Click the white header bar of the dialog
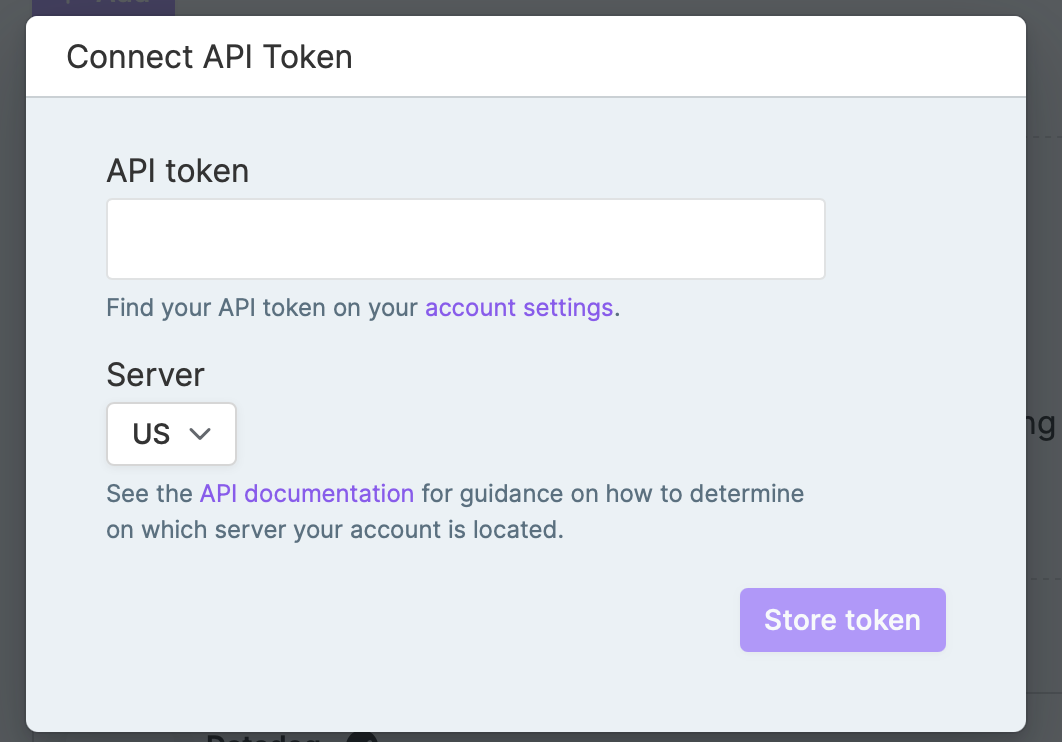1062x742 pixels. (526, 57)
